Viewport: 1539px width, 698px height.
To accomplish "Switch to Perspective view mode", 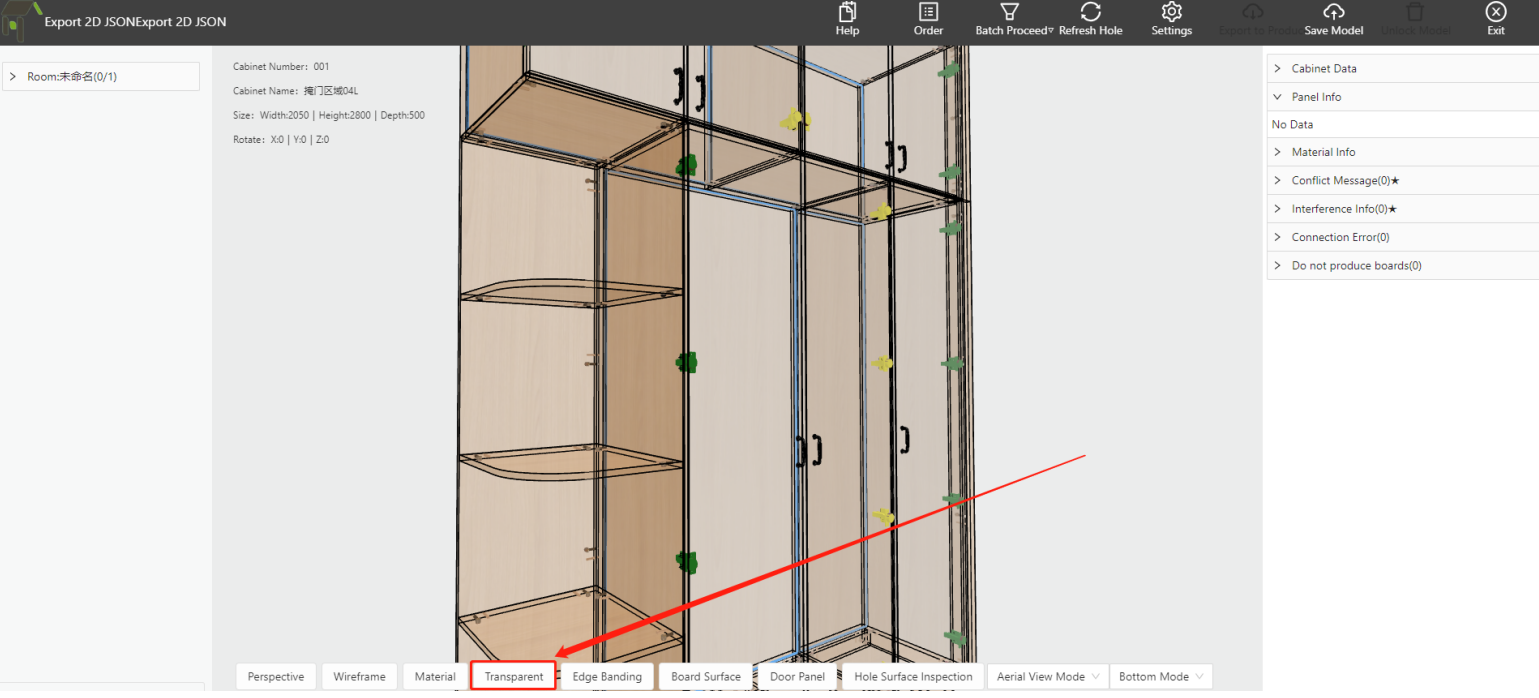I will (x=276, y=677).
